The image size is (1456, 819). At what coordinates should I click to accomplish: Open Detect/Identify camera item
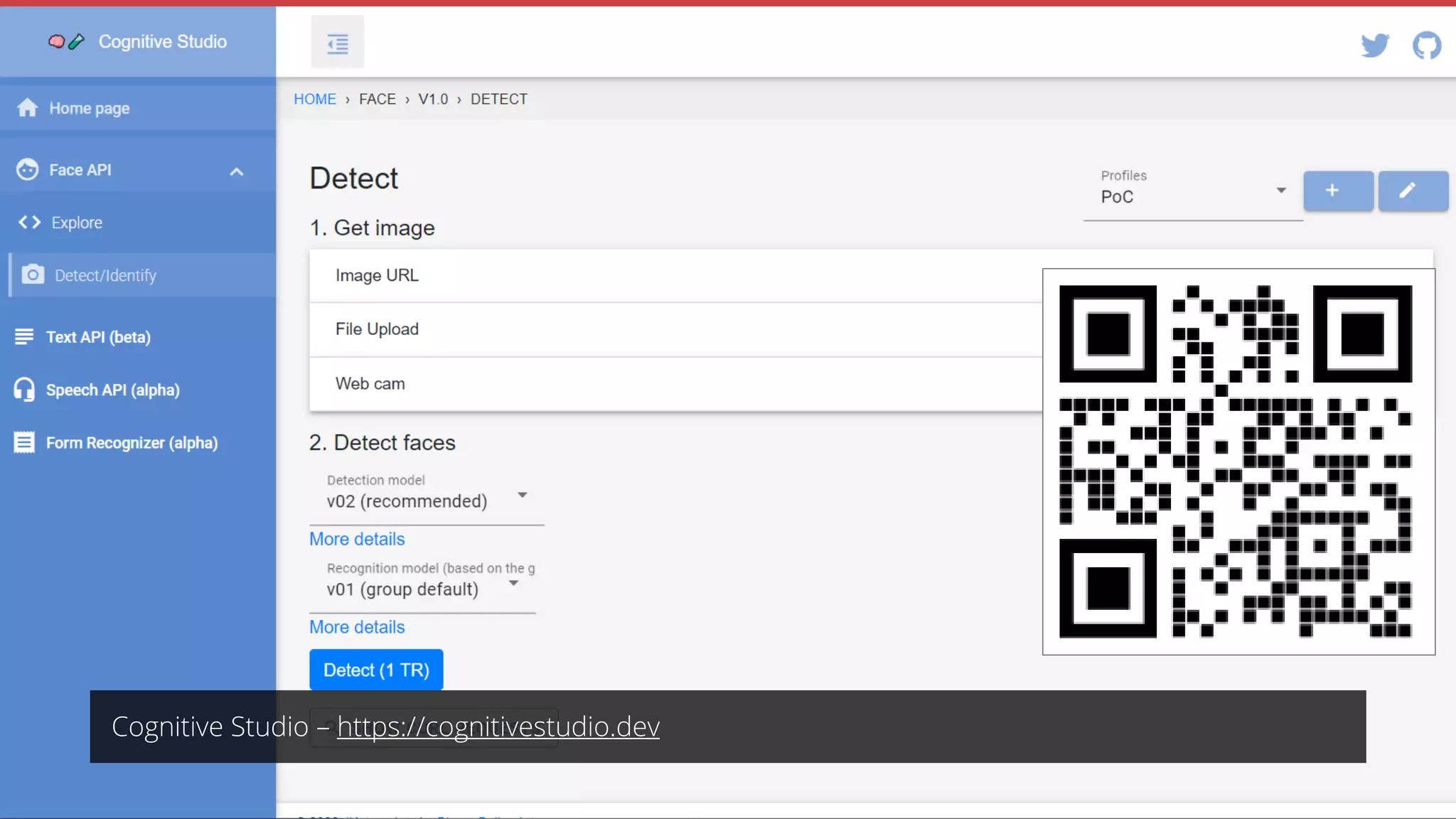coord(105,275)
